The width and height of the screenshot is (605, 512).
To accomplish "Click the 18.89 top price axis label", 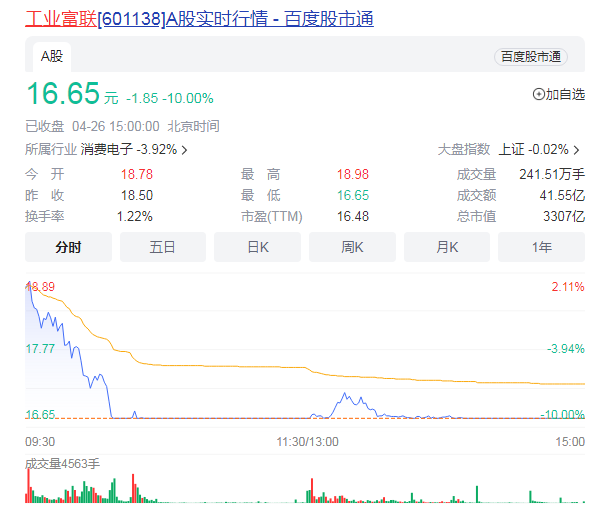I will (x=40, y=287).
